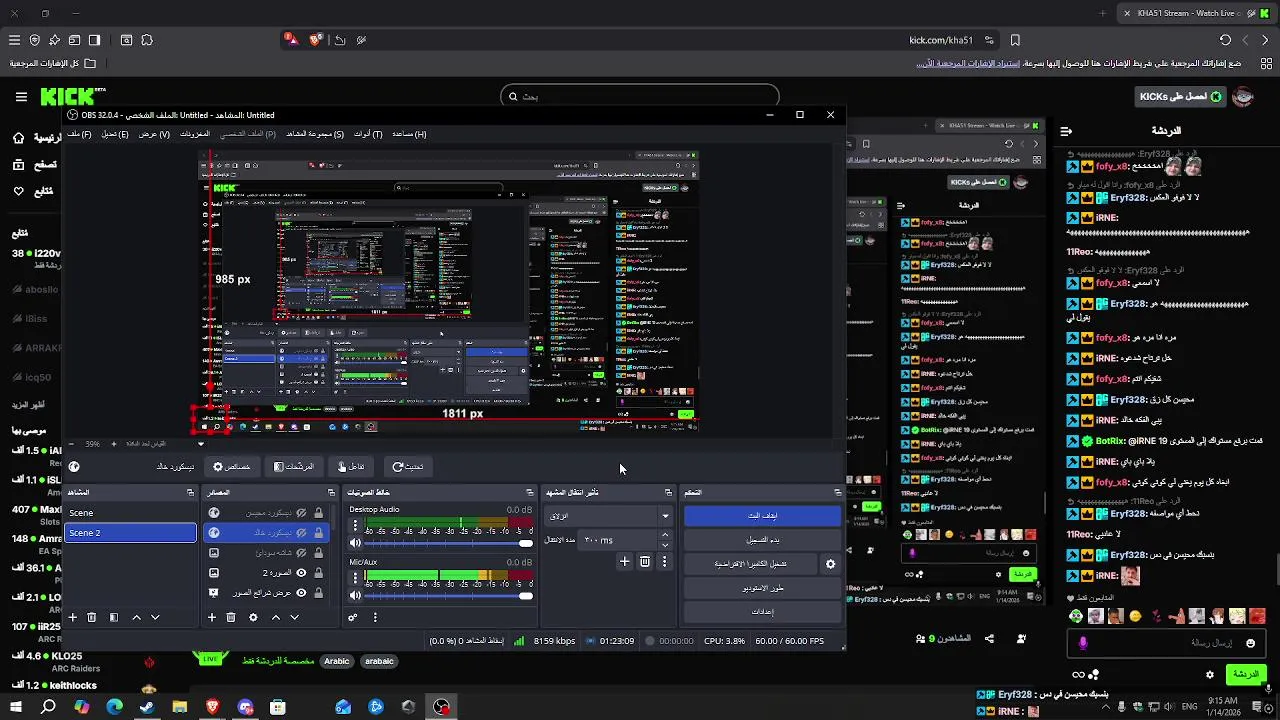The width and height of the screenshot is (1280, 720).
Task: Hide the الصوره 2 source
Action: (x=301, y=573)
